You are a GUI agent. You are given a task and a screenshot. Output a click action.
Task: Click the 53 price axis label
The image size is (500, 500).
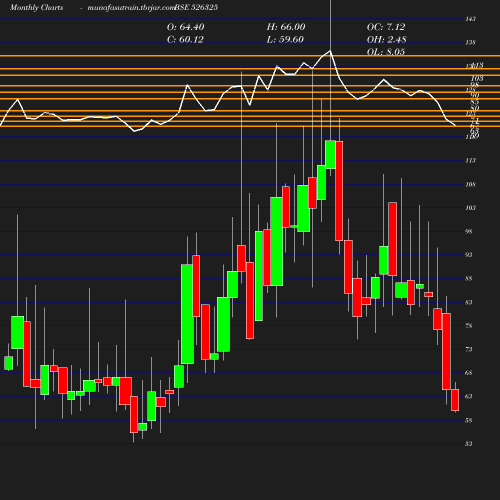tap(469, 444)
